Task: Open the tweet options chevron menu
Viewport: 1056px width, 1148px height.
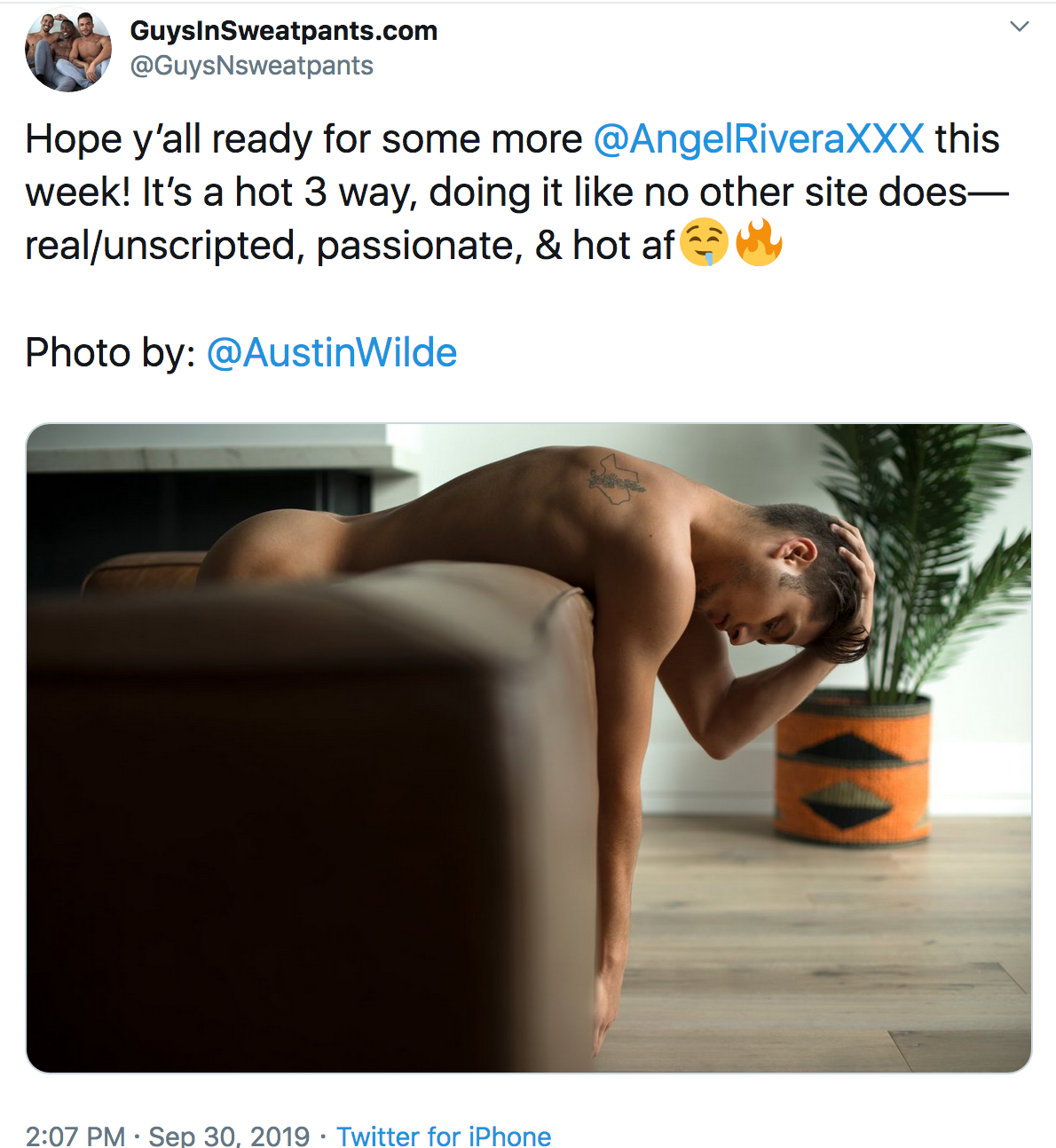Action: pyautogui.click(x=1020, y=27)
